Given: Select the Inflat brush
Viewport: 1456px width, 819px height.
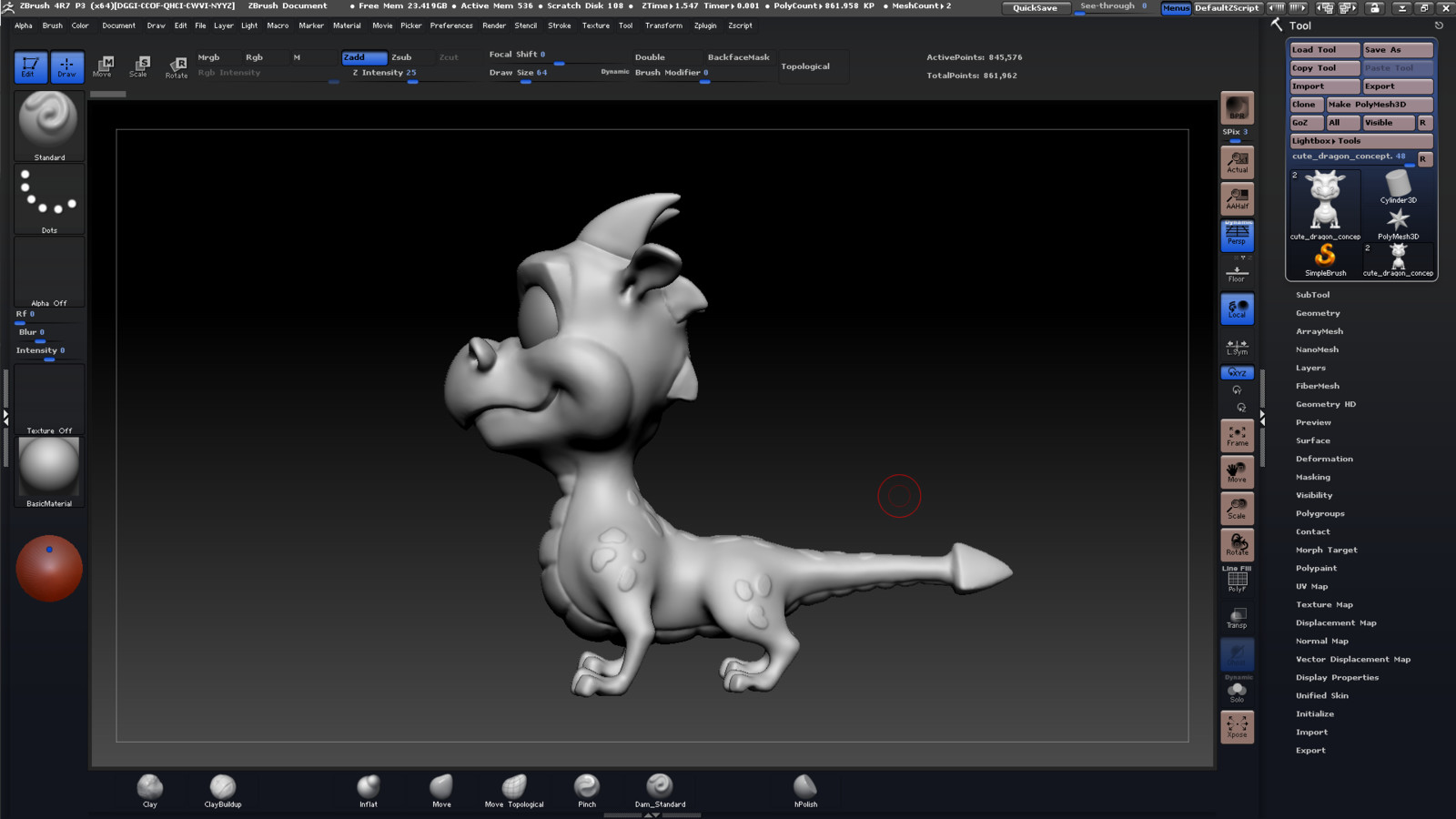Looking at the screenshot, I should 369,790.
